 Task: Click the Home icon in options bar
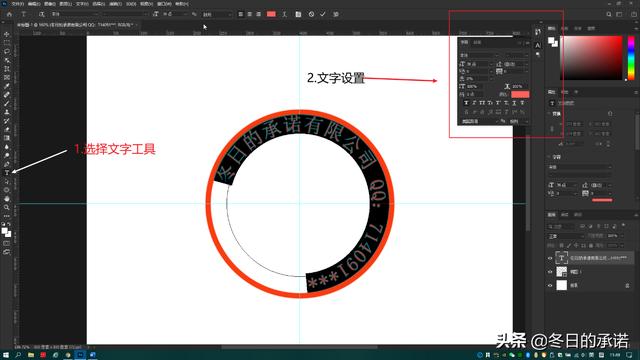point(9,14)
